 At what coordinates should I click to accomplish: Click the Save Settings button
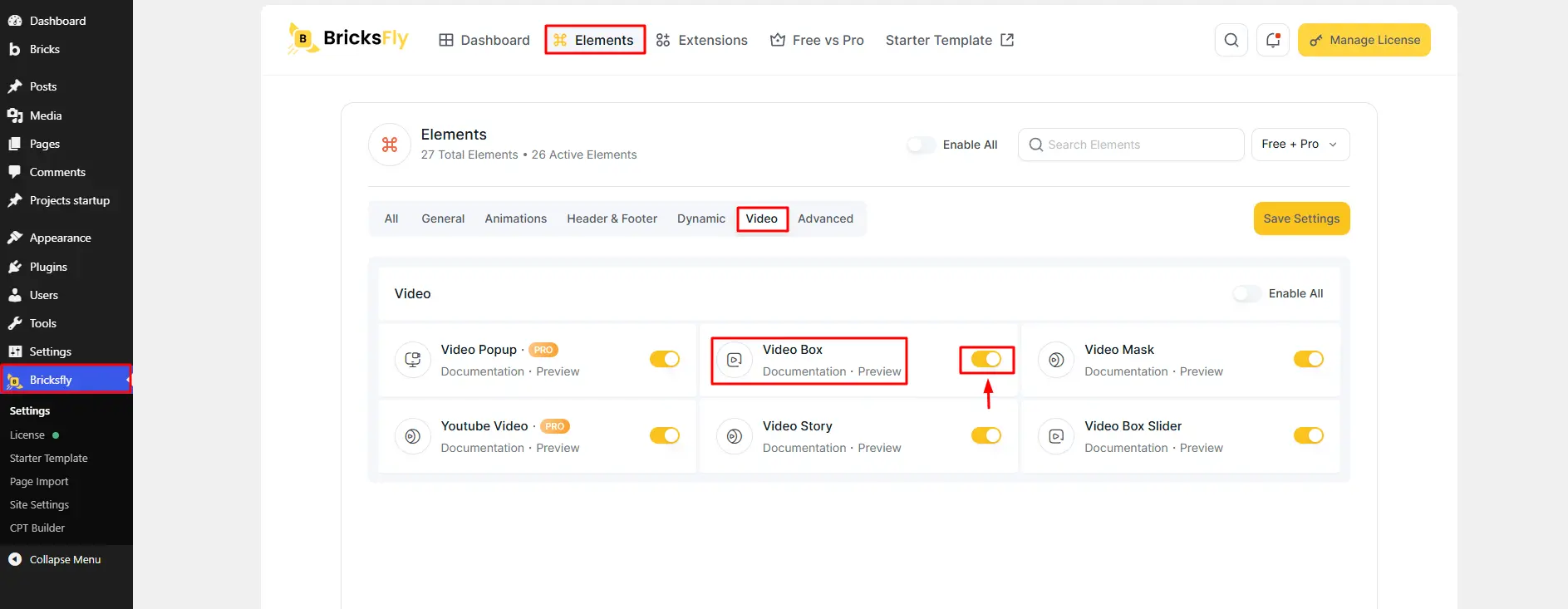1301,219
